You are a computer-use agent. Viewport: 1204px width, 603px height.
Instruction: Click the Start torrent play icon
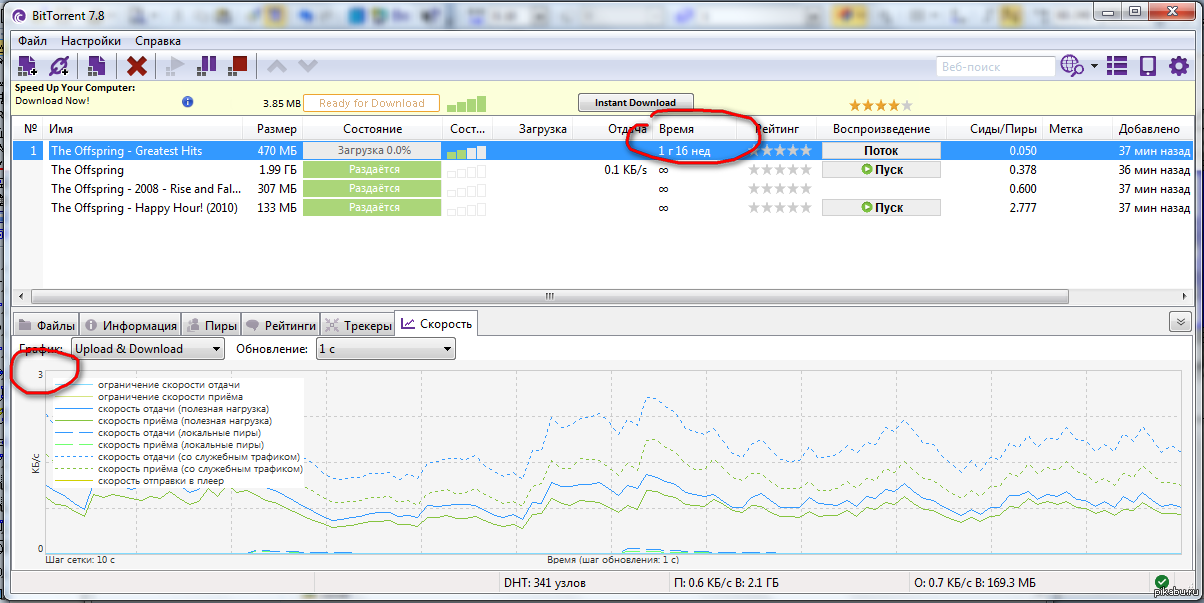pos(175,66)
